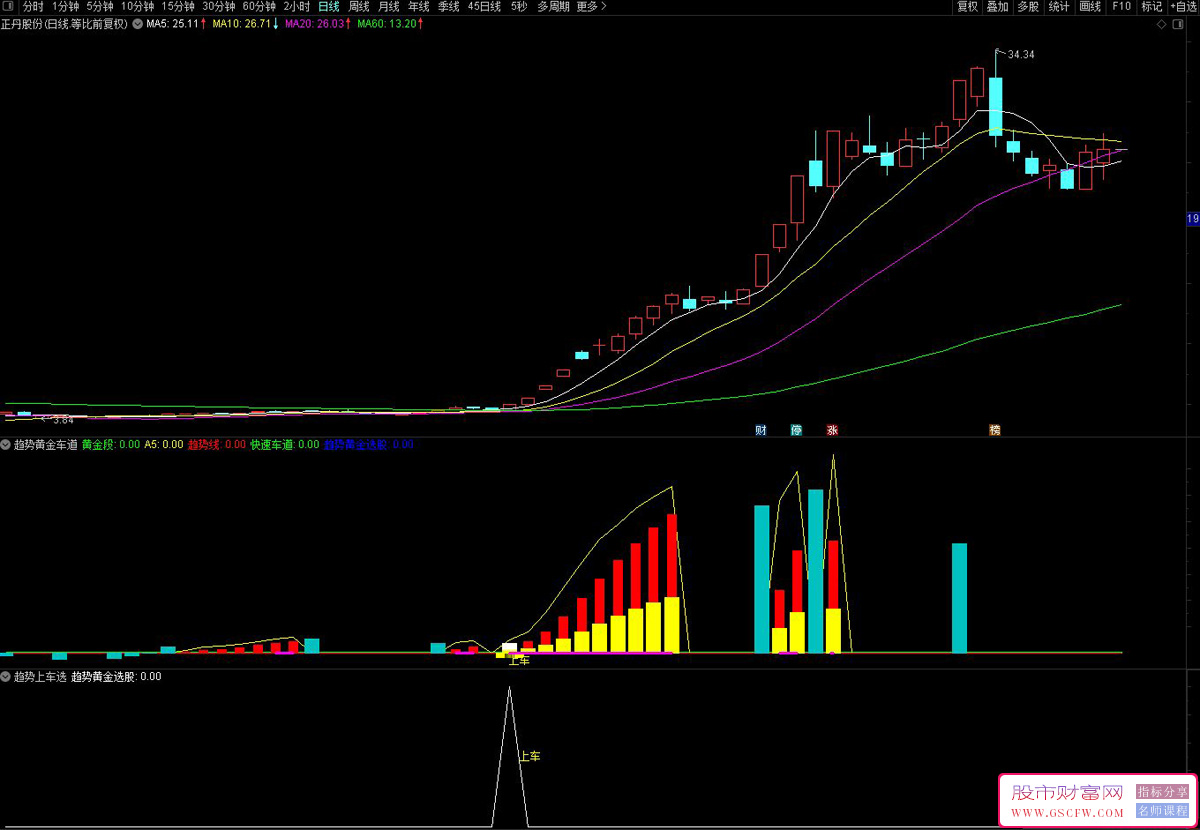1200x830 pixels.
Task: Select the 周线 weekly period
Action: (359, 6)
